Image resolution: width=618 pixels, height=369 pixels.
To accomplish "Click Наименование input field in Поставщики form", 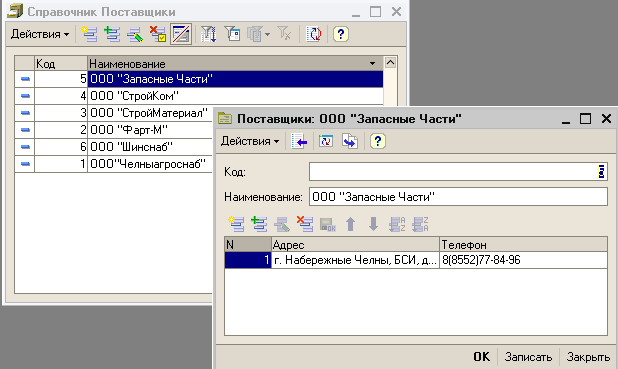I will [x=458, y=196].
